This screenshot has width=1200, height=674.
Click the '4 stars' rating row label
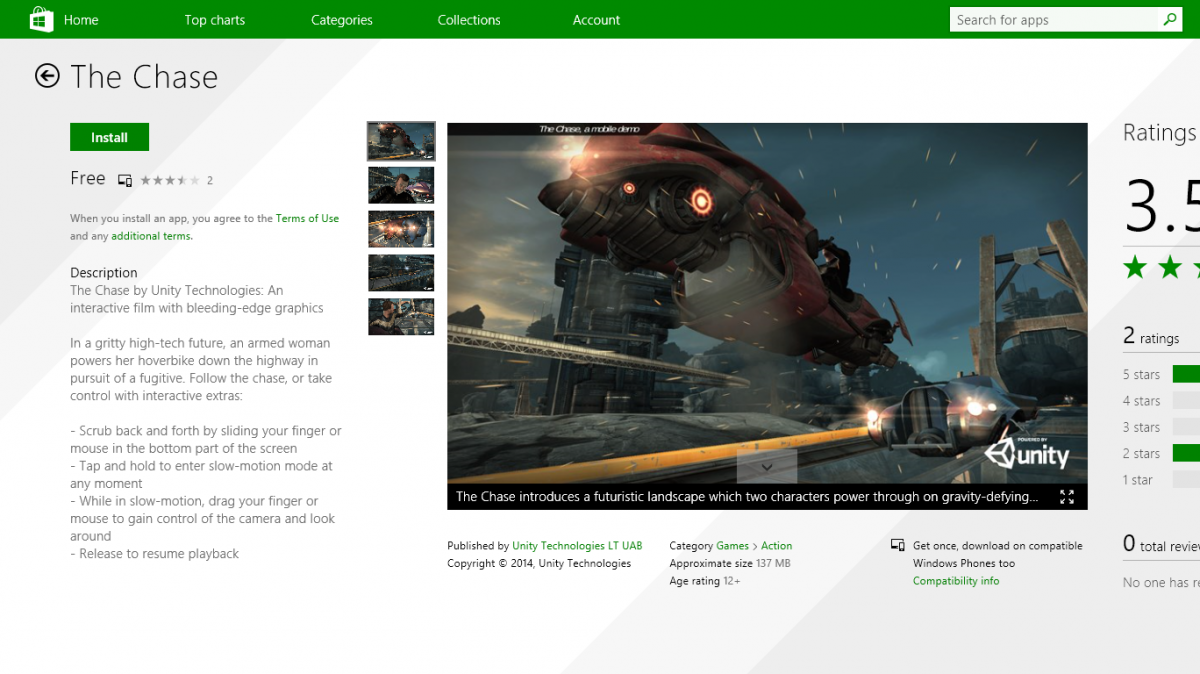tap(1141, 401)
